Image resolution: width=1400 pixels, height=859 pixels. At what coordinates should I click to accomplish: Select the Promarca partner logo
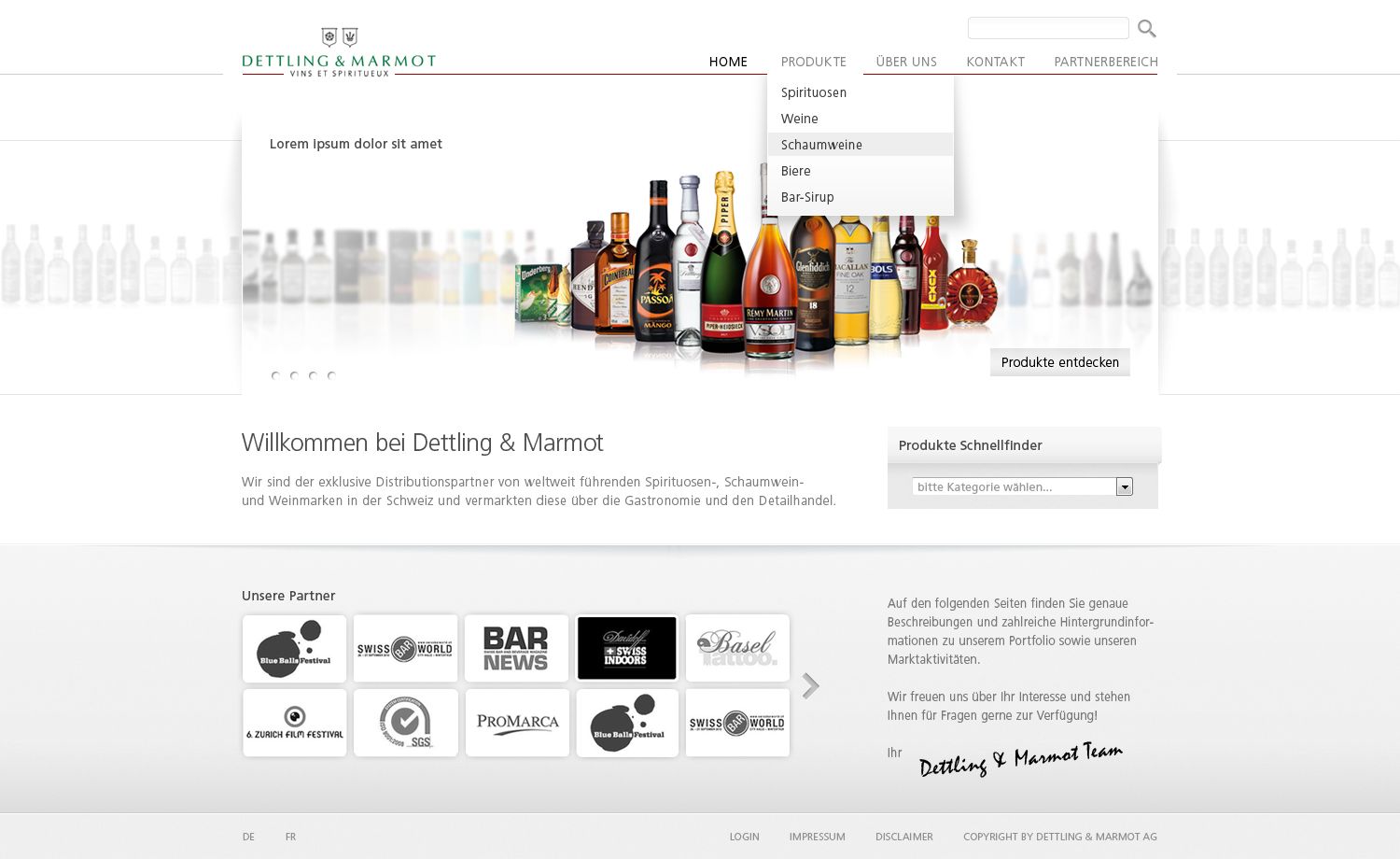click(x=517, y=723)
